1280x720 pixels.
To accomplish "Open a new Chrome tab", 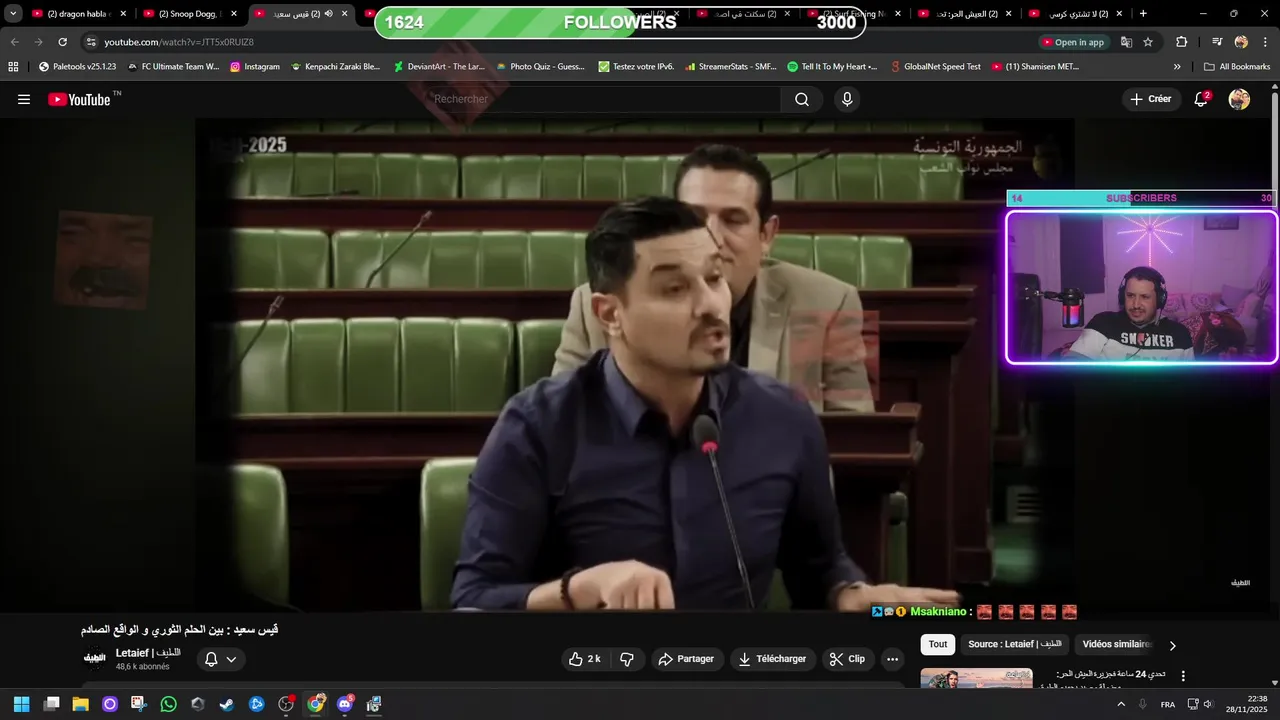I will (1143, 14).
